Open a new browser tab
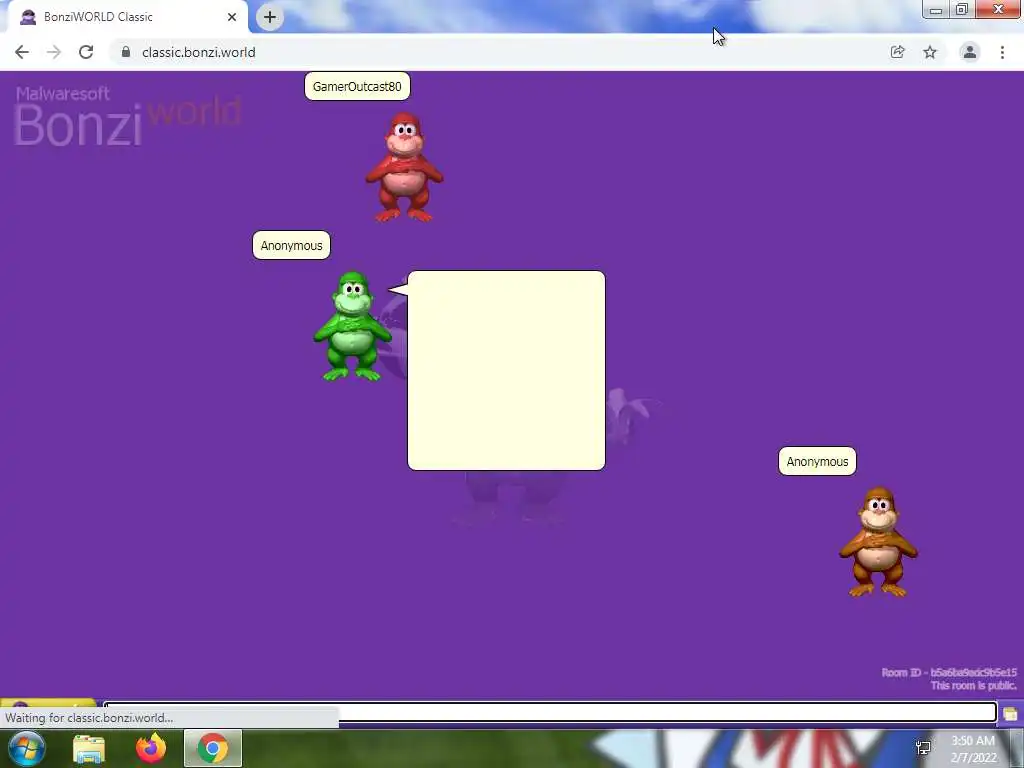 coord(270,17)
